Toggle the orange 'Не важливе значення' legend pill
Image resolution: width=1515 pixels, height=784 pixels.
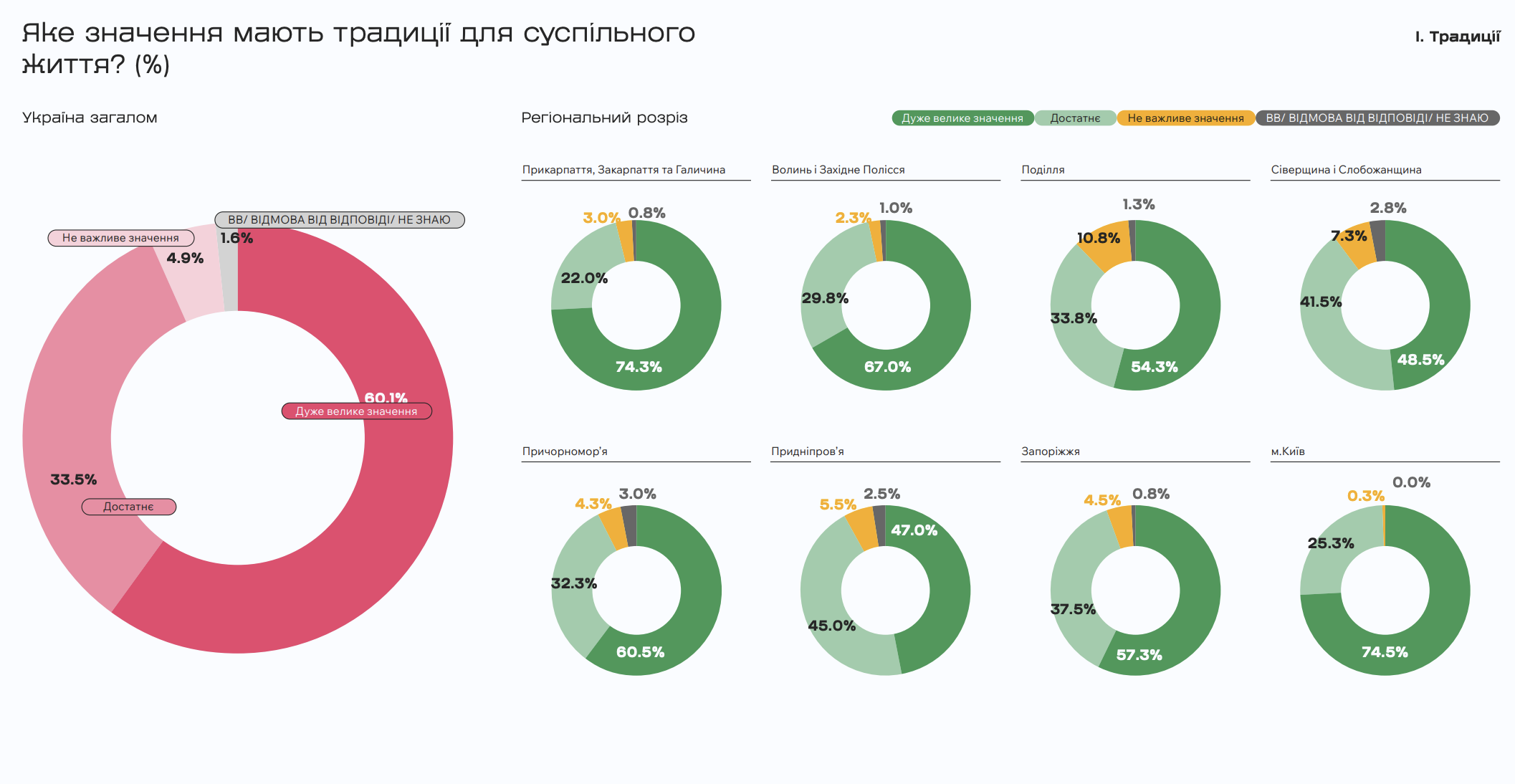point(1185,118)
